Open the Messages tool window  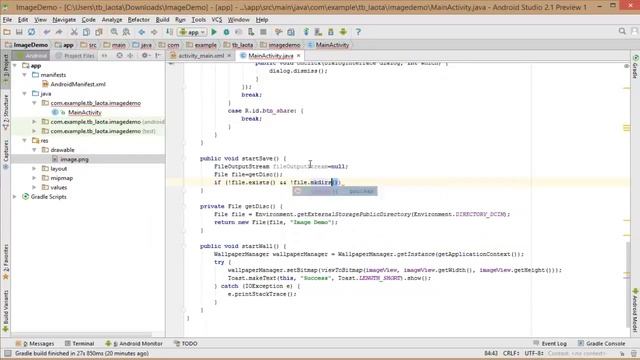click(x=35, y=344)
